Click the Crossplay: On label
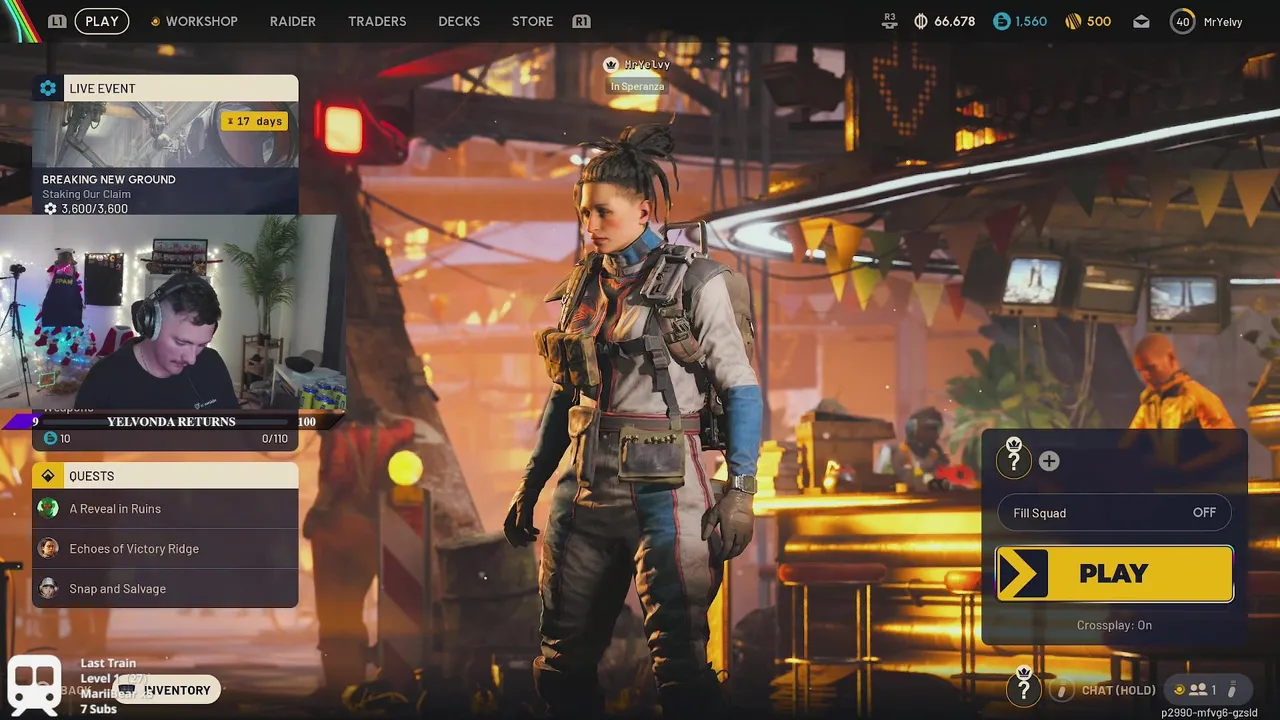 click(x=1114, y=625)
